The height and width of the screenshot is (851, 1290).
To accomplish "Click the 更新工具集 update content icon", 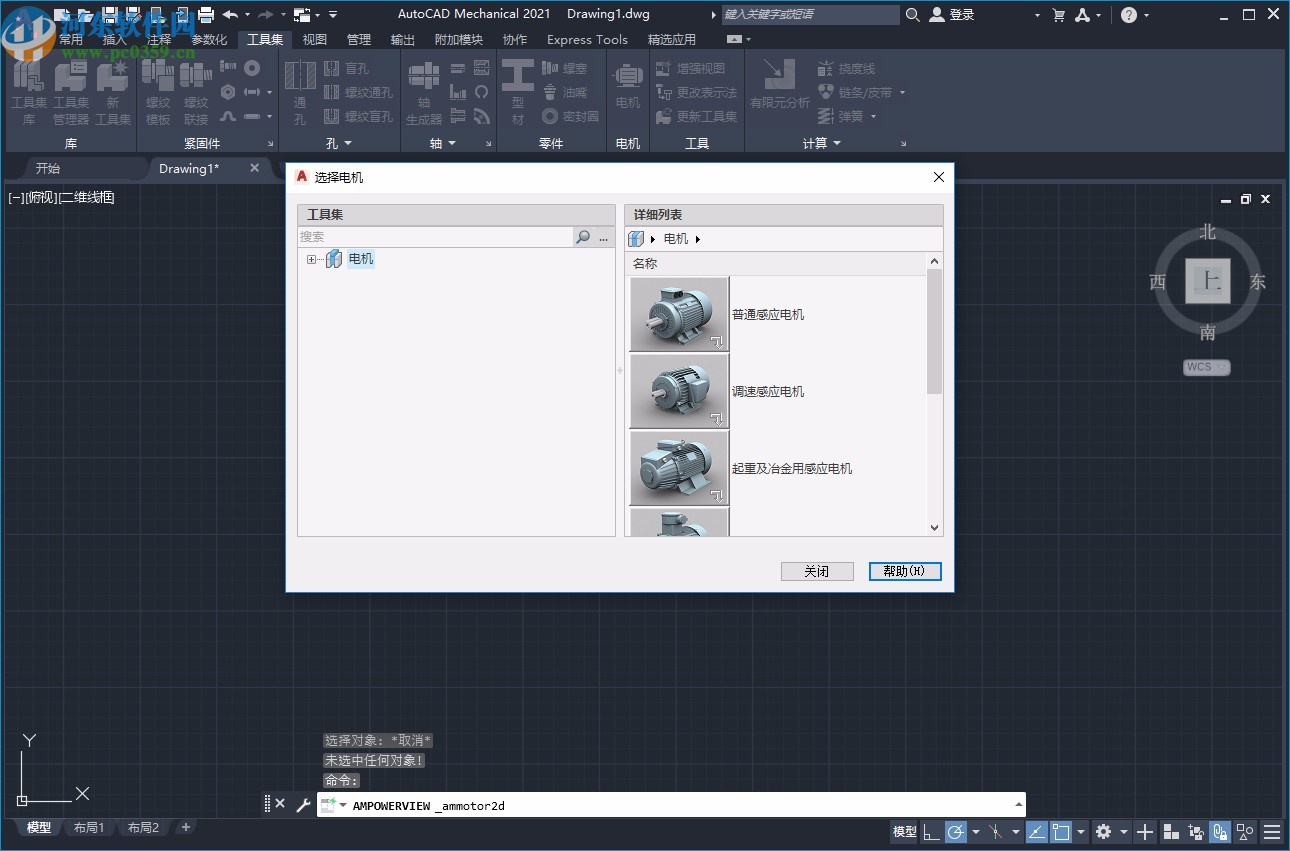I will [698, 116].
